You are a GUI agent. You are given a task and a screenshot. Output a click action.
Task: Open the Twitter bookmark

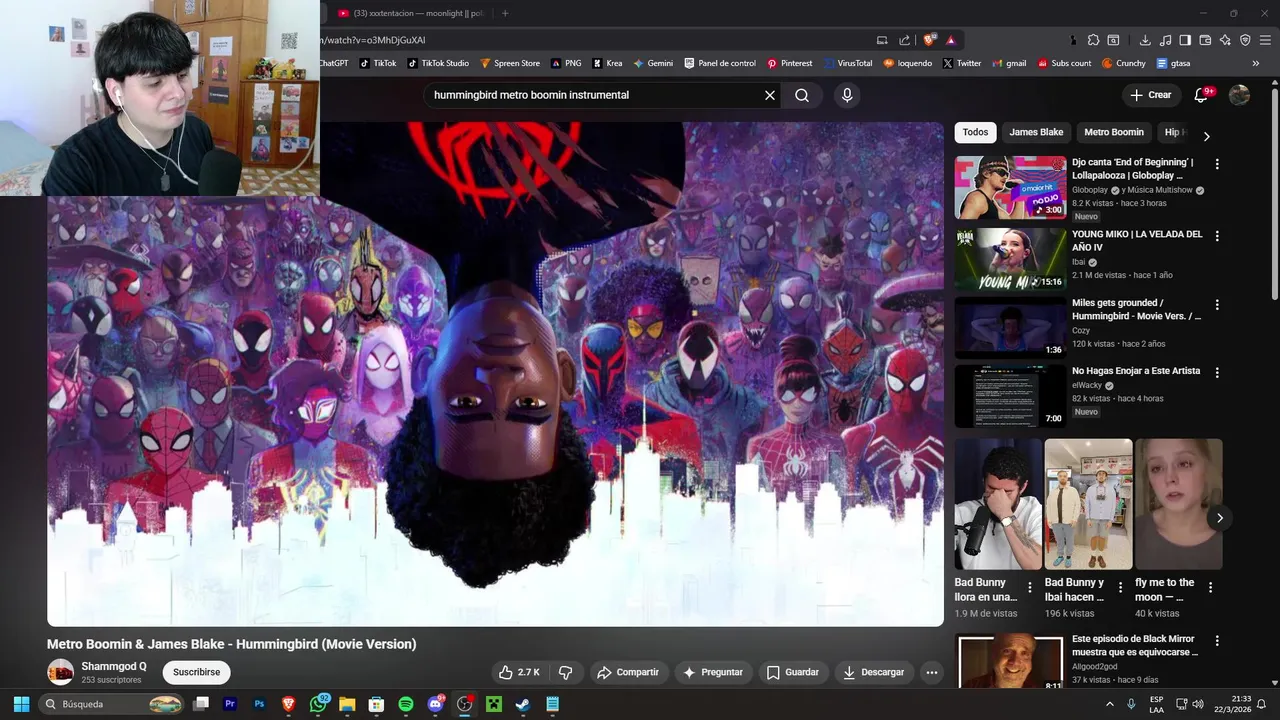[x=961, y=63]
